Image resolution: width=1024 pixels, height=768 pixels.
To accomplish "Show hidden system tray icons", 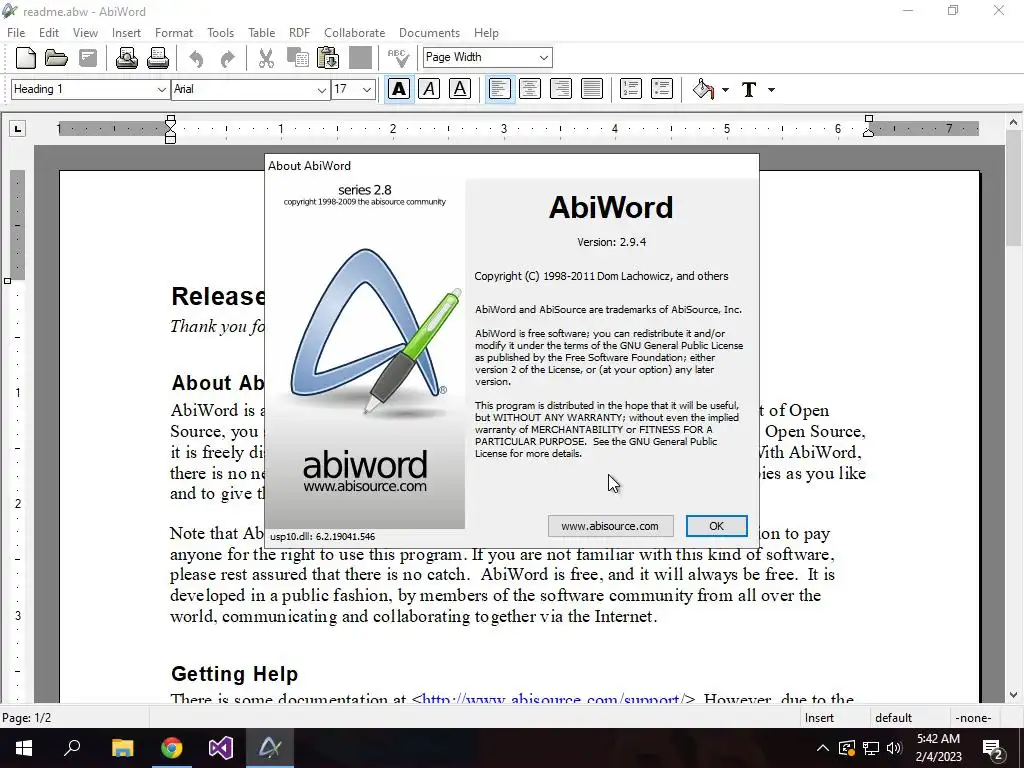I will point(823,748).
